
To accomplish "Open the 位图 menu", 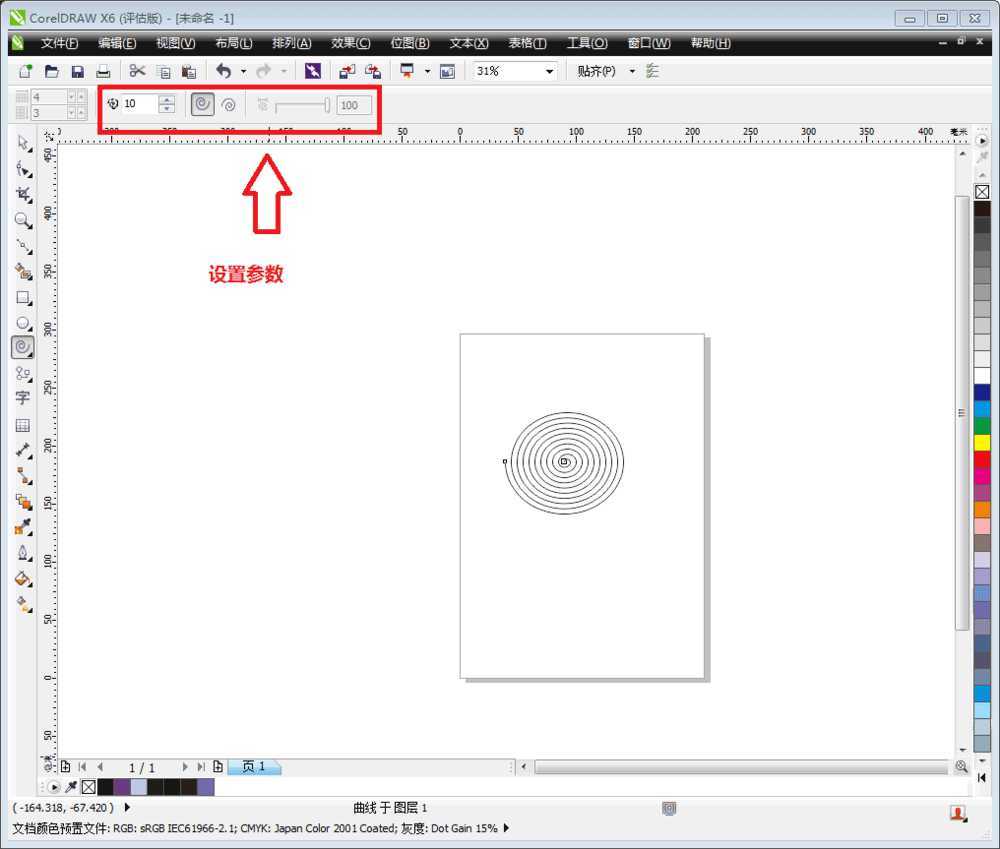I will pyautogui.click(x=409, y=43).
